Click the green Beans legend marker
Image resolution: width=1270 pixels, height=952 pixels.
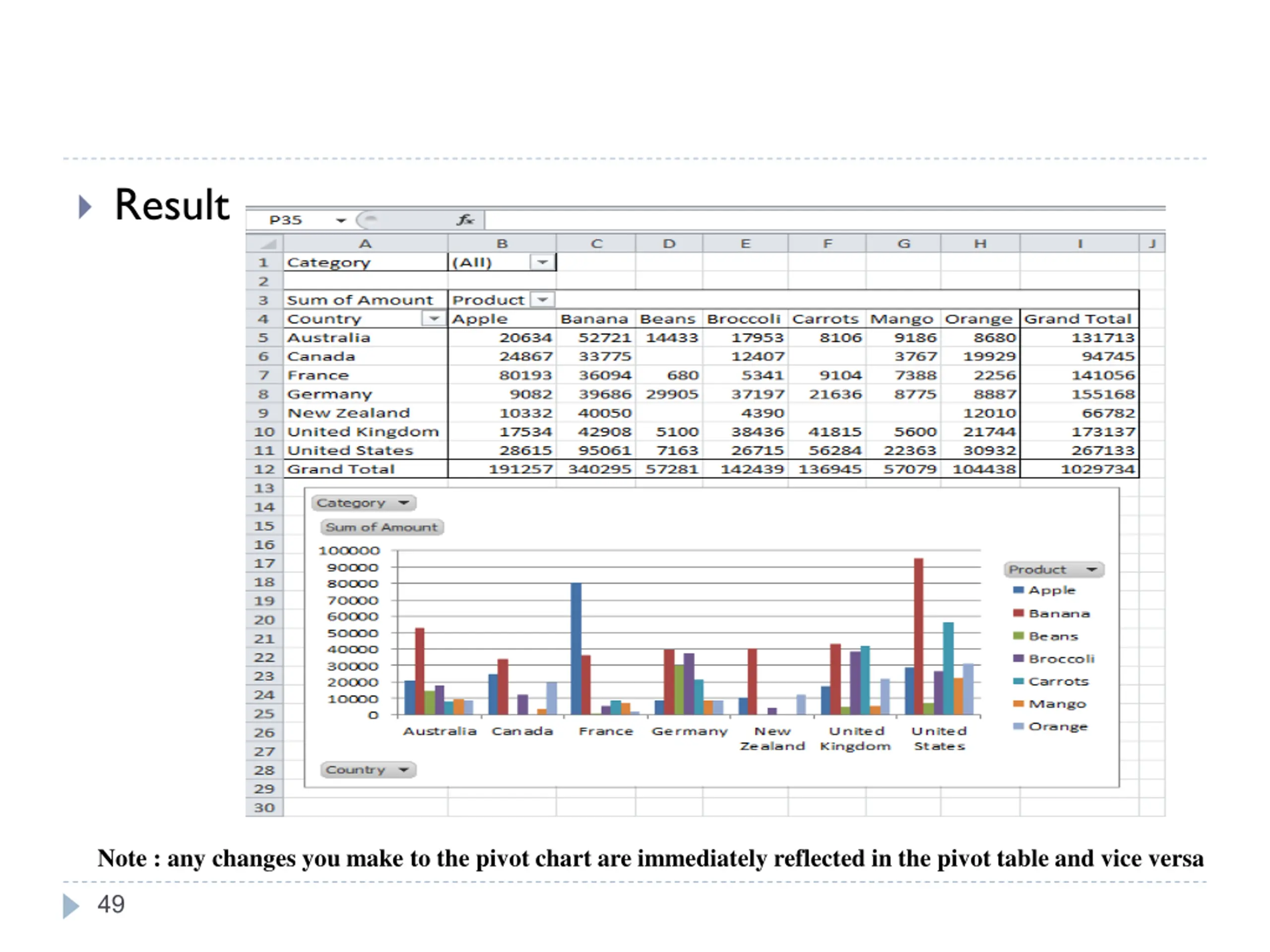(1018, 636)
